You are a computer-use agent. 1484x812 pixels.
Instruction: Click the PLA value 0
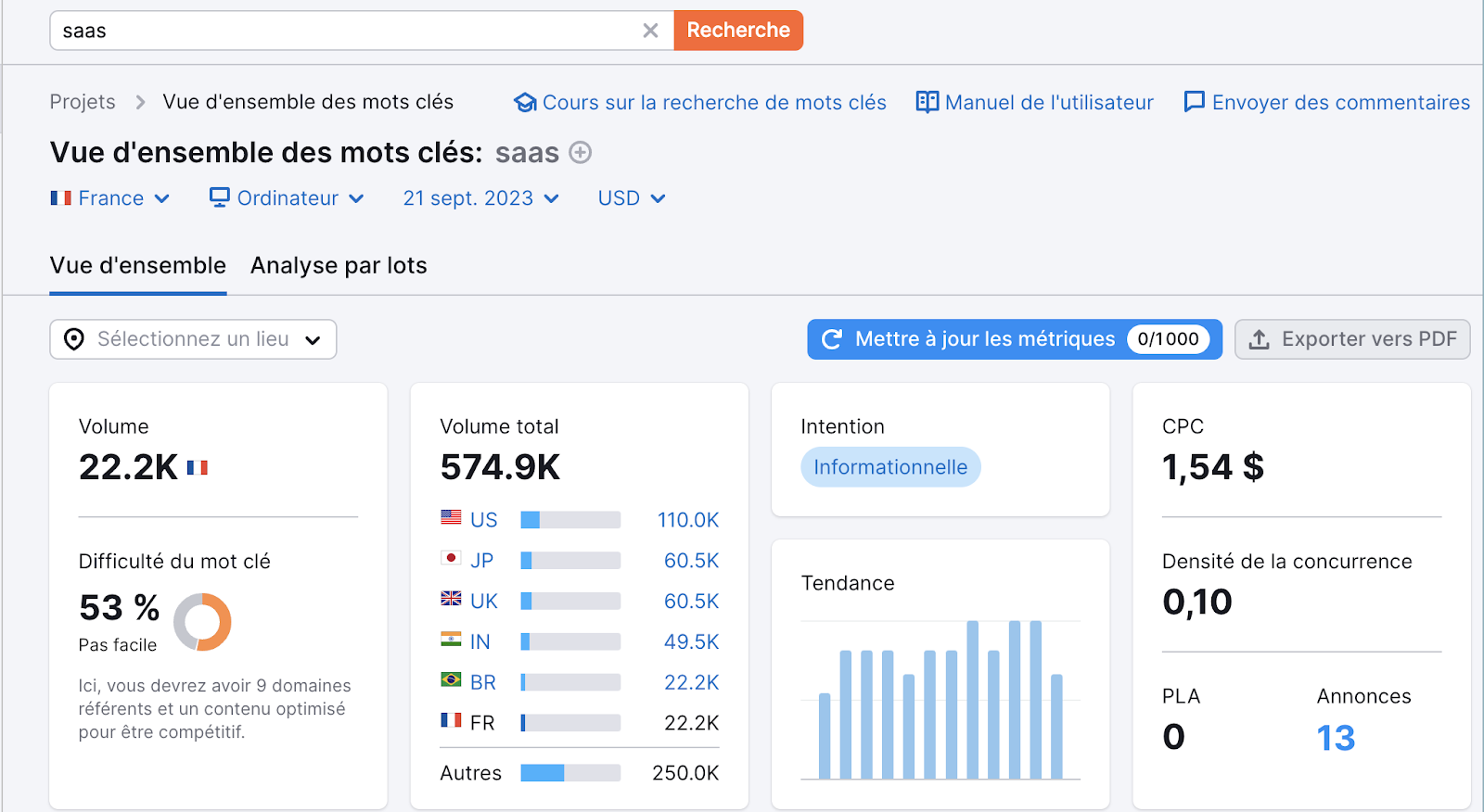tap(1174, 738)
